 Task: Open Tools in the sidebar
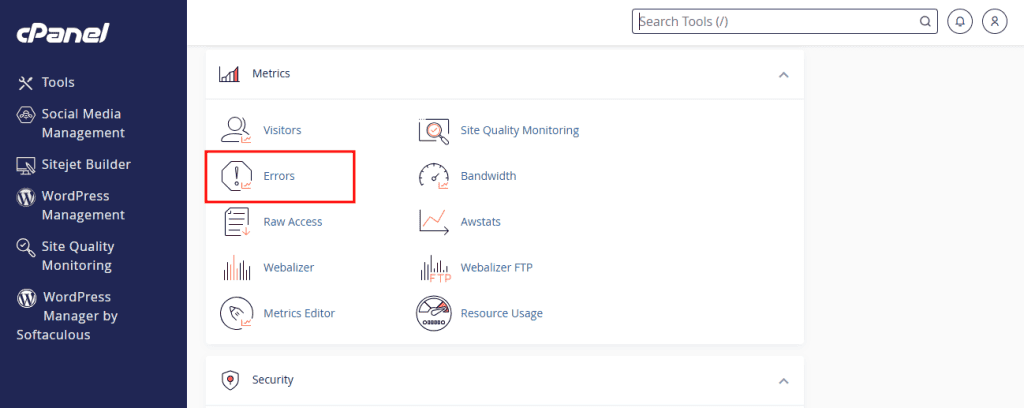[x=58, y=83]
